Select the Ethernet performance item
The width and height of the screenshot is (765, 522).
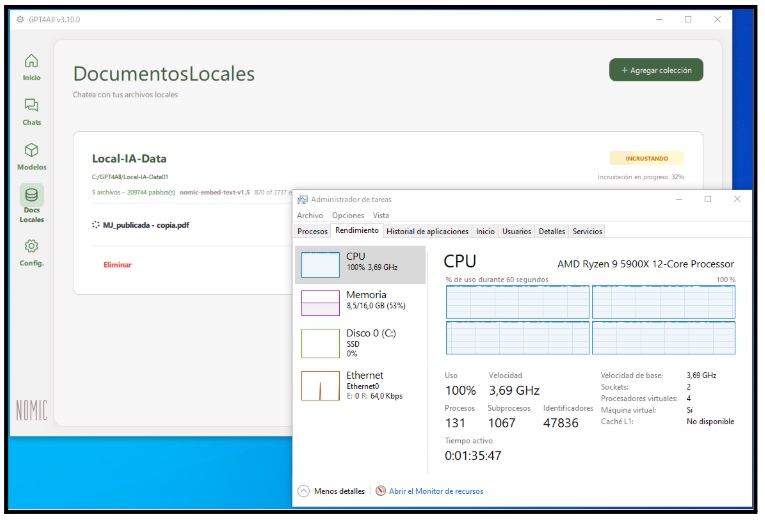[360, 385]
